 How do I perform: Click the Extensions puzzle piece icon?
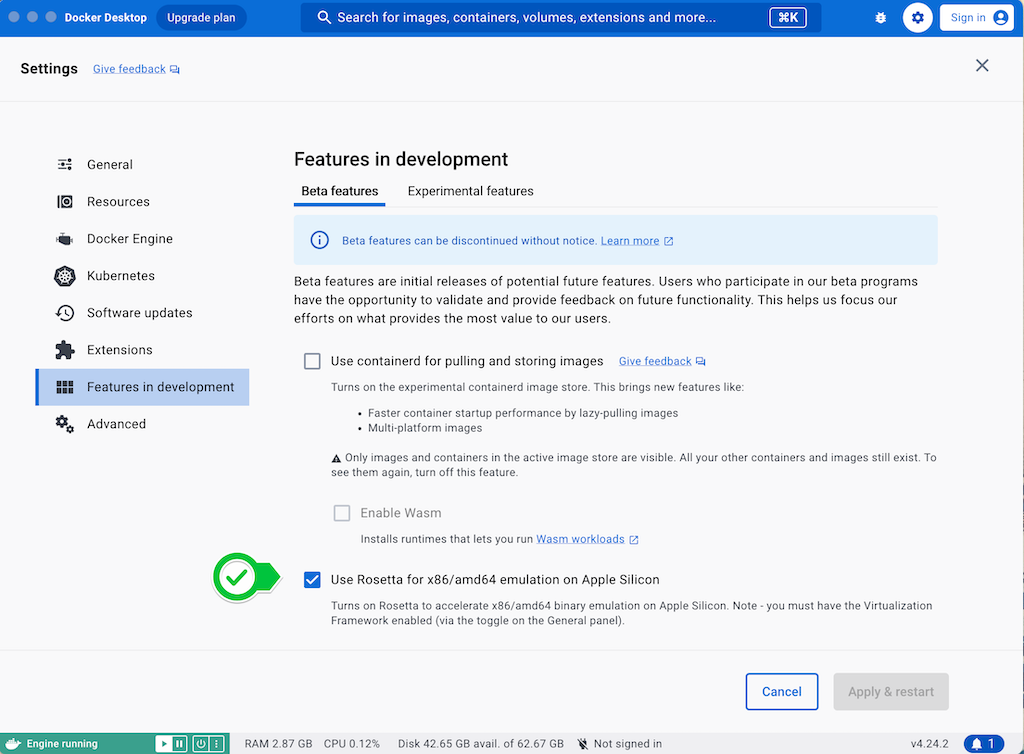65,350
